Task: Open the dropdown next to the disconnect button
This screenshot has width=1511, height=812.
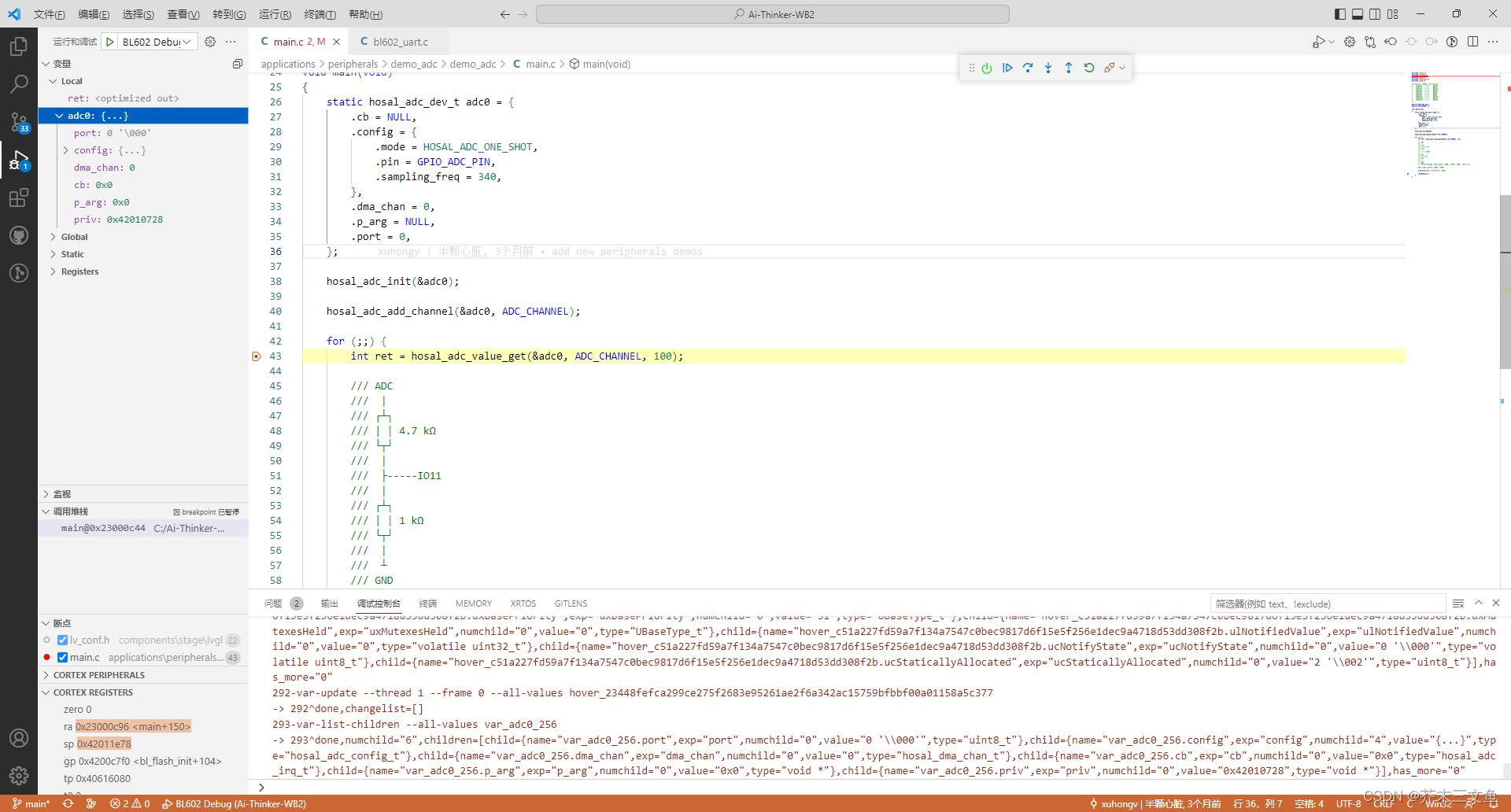Action: click(x=1122, y=68)
